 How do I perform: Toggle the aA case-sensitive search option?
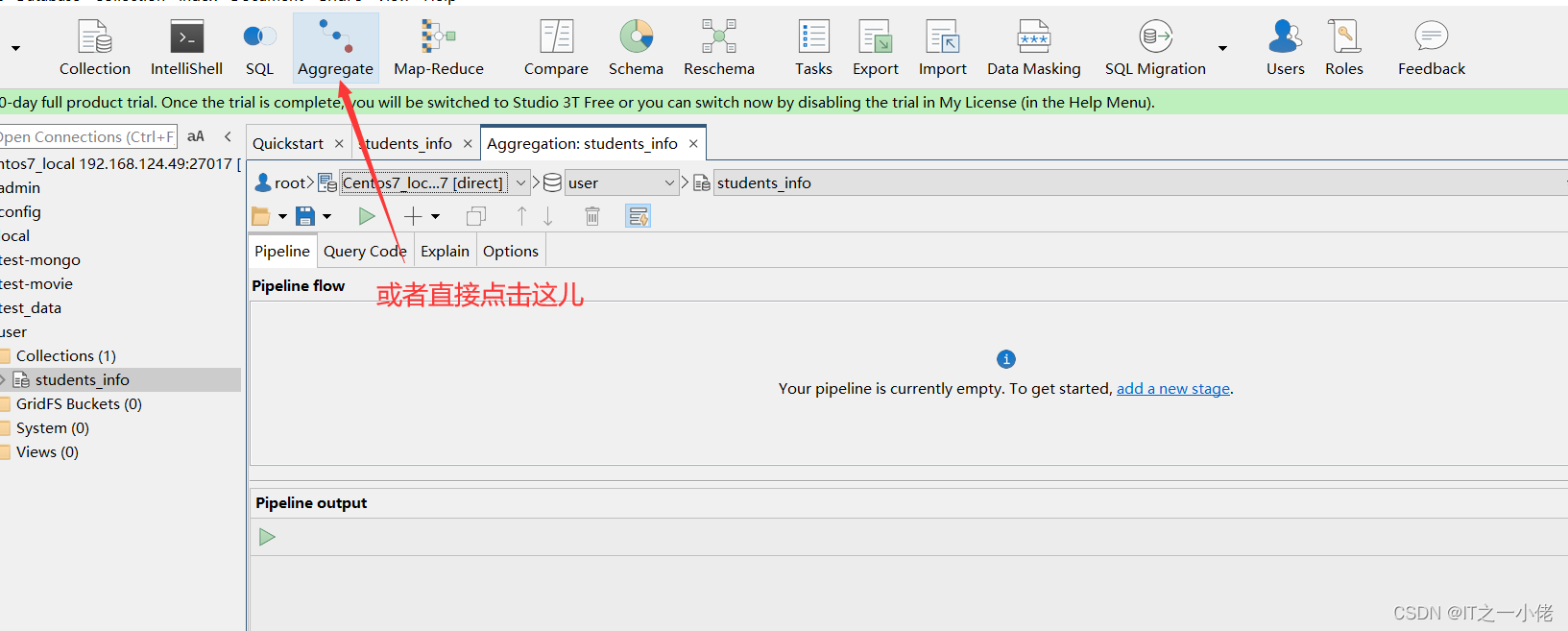(x=196, y=136)
